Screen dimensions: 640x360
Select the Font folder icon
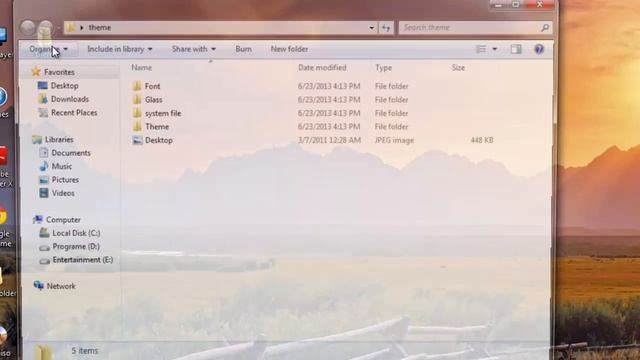point(137,86)
